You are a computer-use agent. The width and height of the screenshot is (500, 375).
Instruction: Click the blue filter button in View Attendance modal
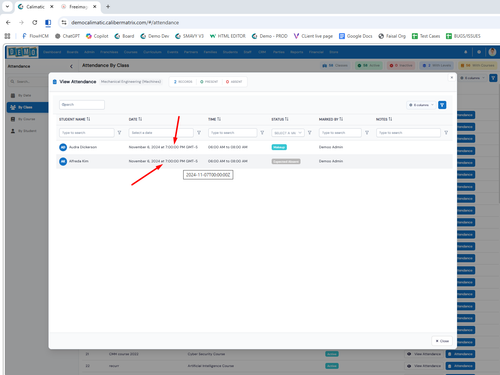click(x=442, y=105)
